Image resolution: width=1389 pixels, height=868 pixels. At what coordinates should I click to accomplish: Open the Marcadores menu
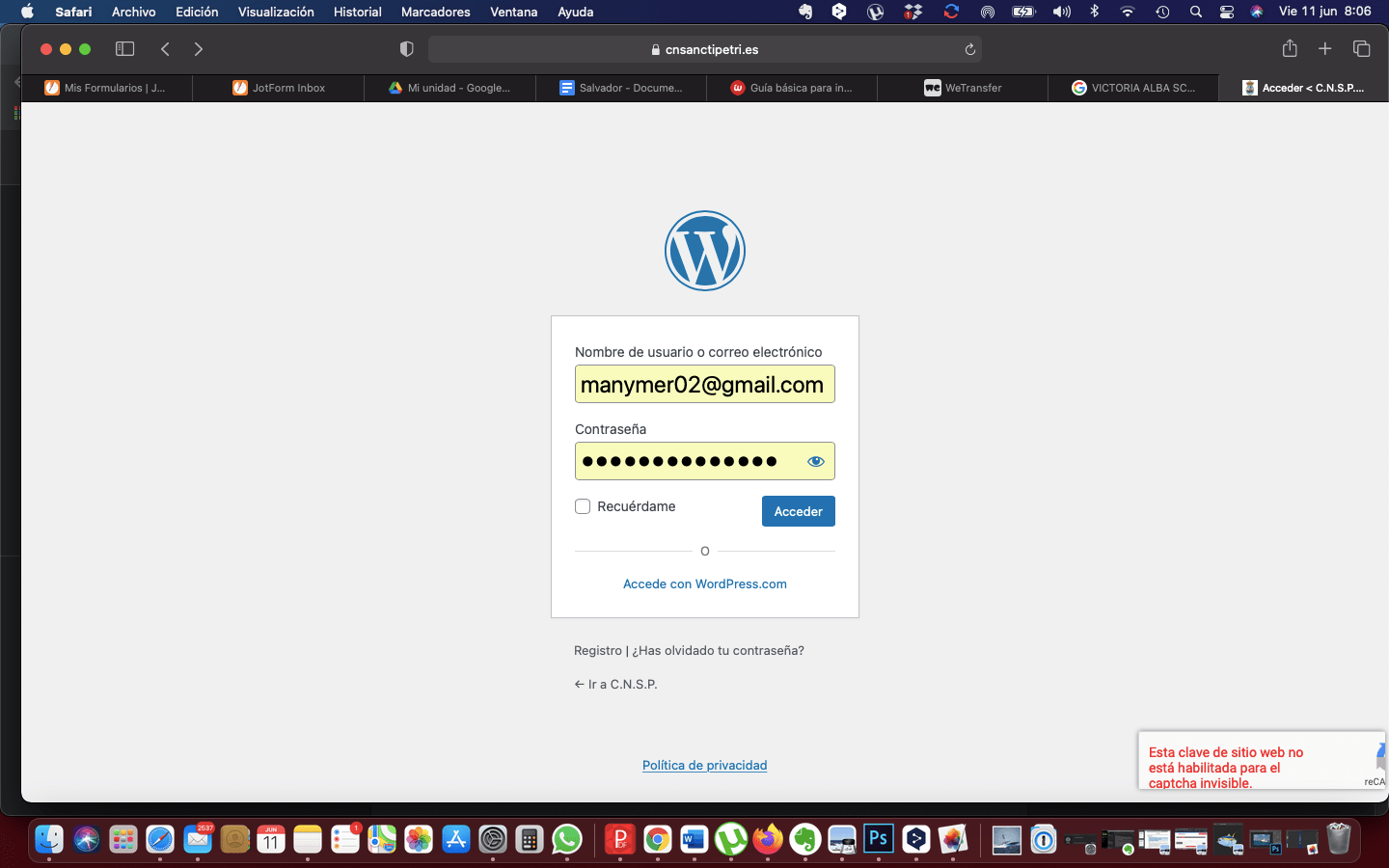pyautogui.click(x=435, y=12)
